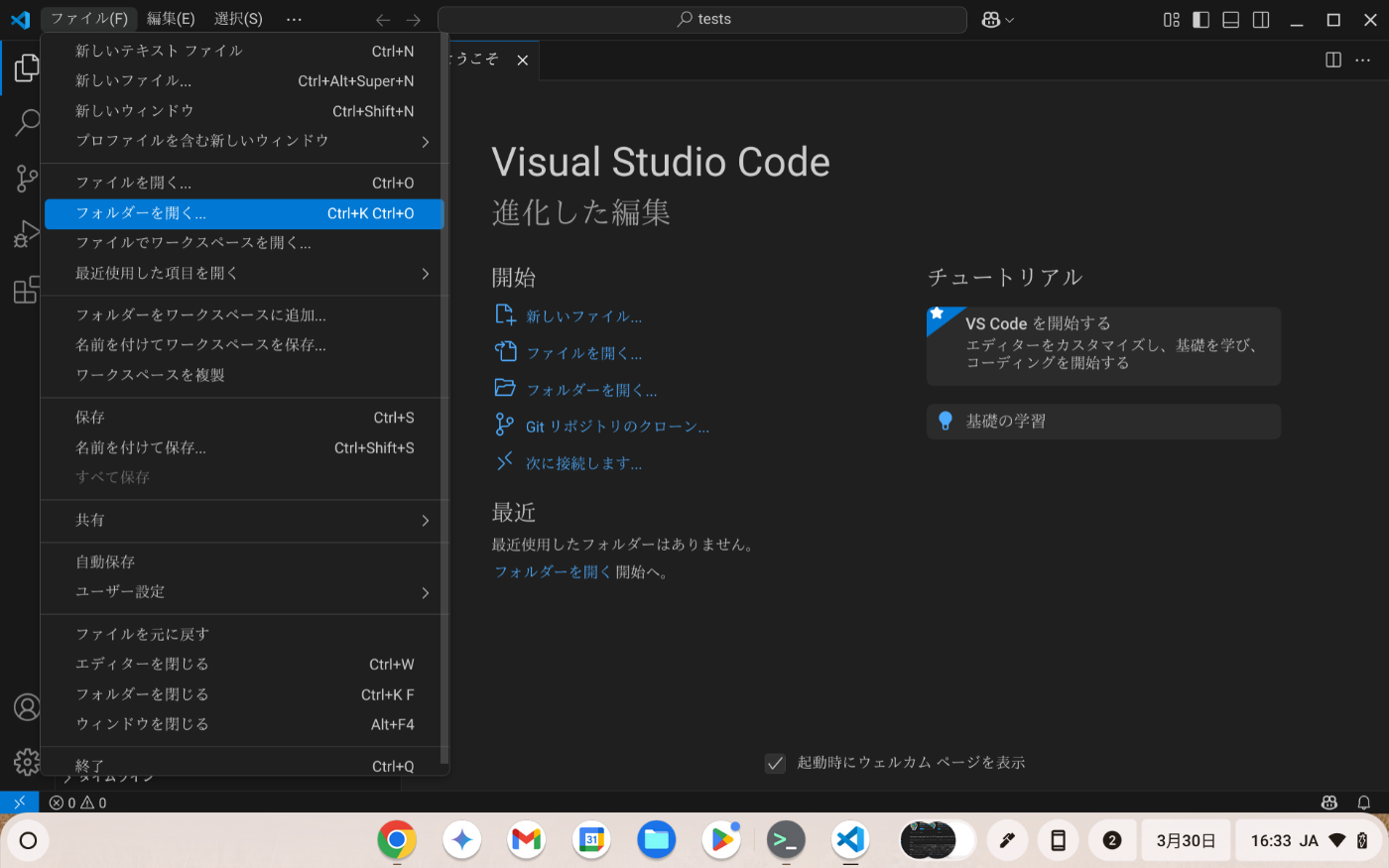Expand プロファイルを含む新しいウィンドウ submenu
This screenshot has width=1389, height=868.
click(x=244, y=141)
